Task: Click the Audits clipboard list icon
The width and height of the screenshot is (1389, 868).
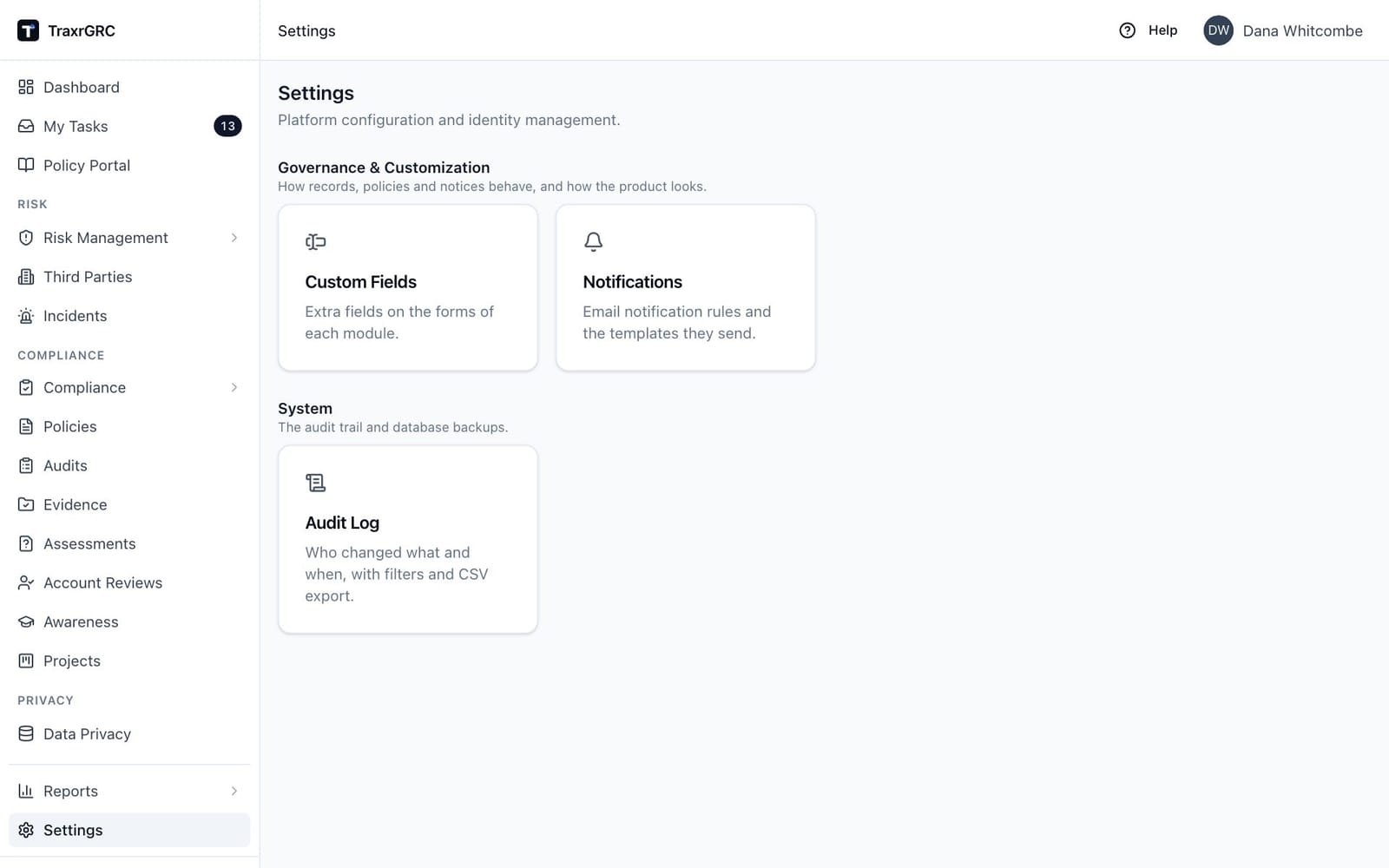Action: pyautogui.click(x=26, y=465)
